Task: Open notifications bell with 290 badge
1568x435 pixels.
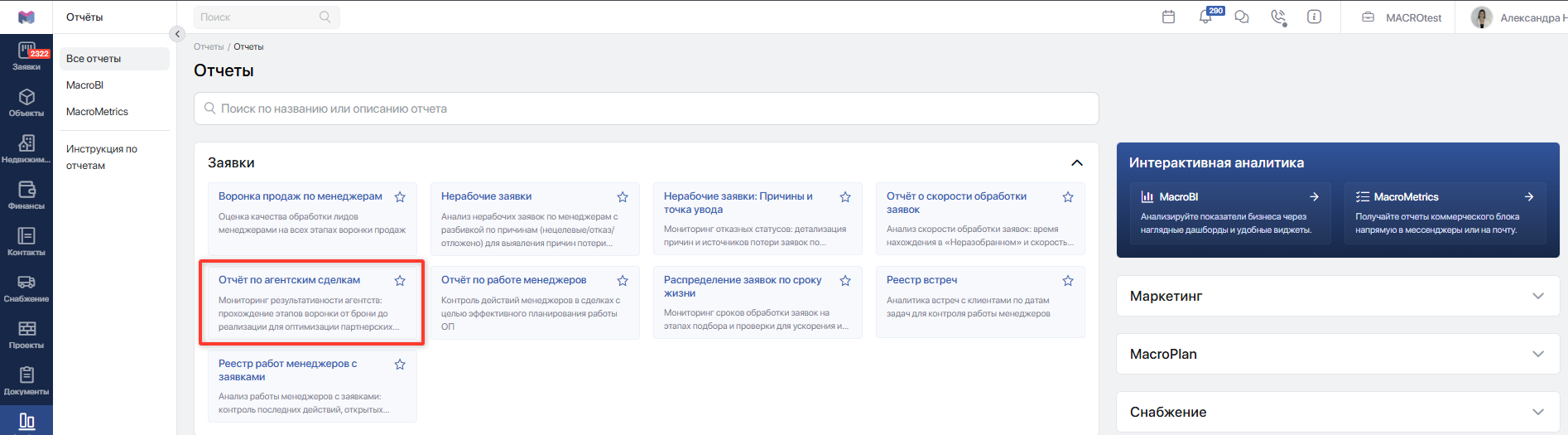Action: [1206, 17]
